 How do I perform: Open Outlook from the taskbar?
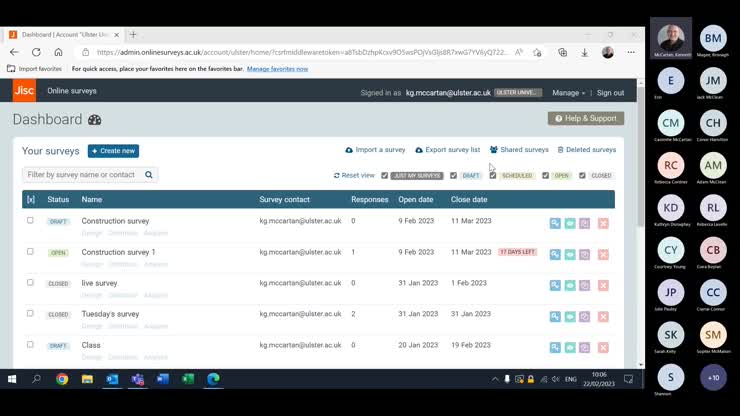pyautogui.click(x=112, y=379)
